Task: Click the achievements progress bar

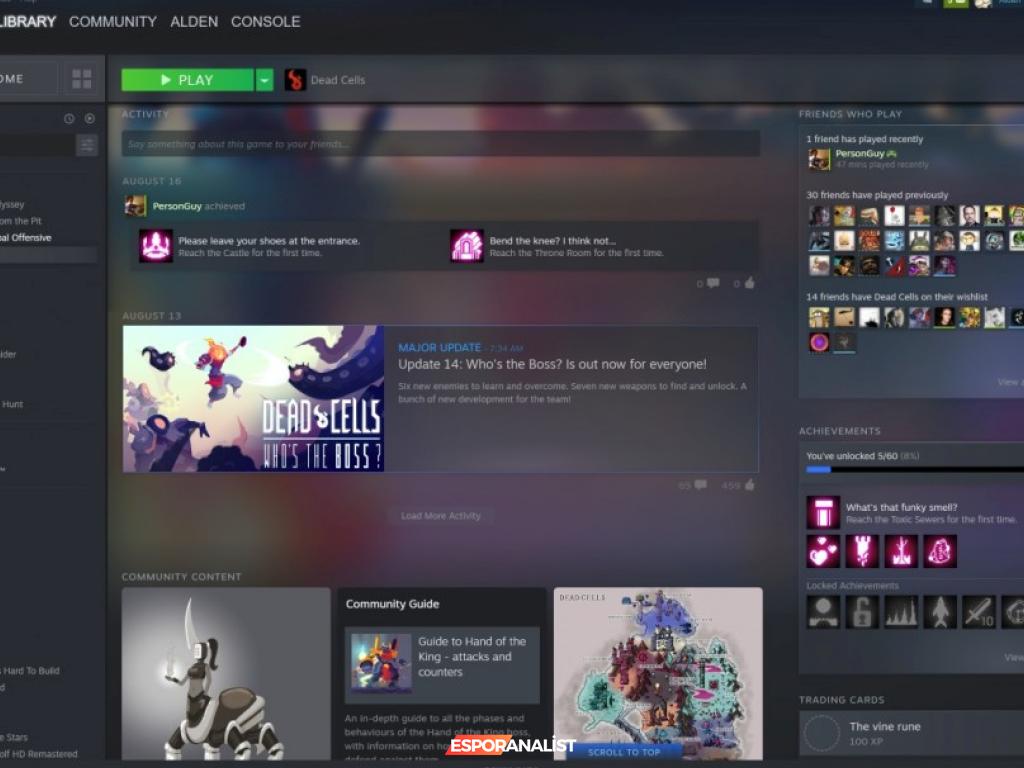Action: 914,470
